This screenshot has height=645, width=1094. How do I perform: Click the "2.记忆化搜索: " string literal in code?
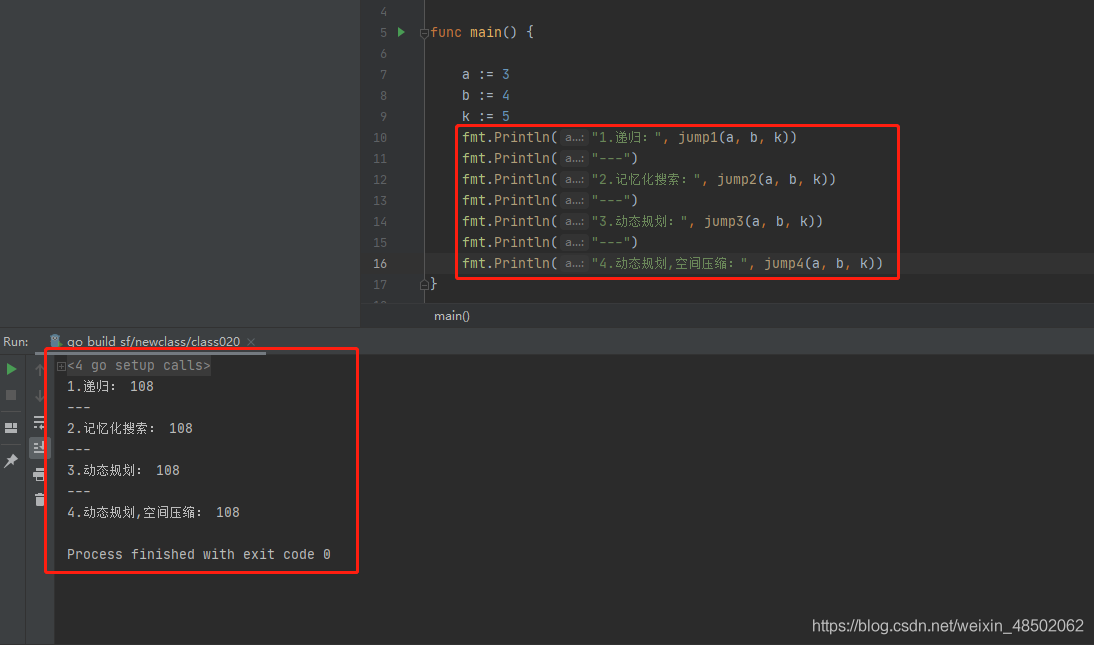(646, 179)
